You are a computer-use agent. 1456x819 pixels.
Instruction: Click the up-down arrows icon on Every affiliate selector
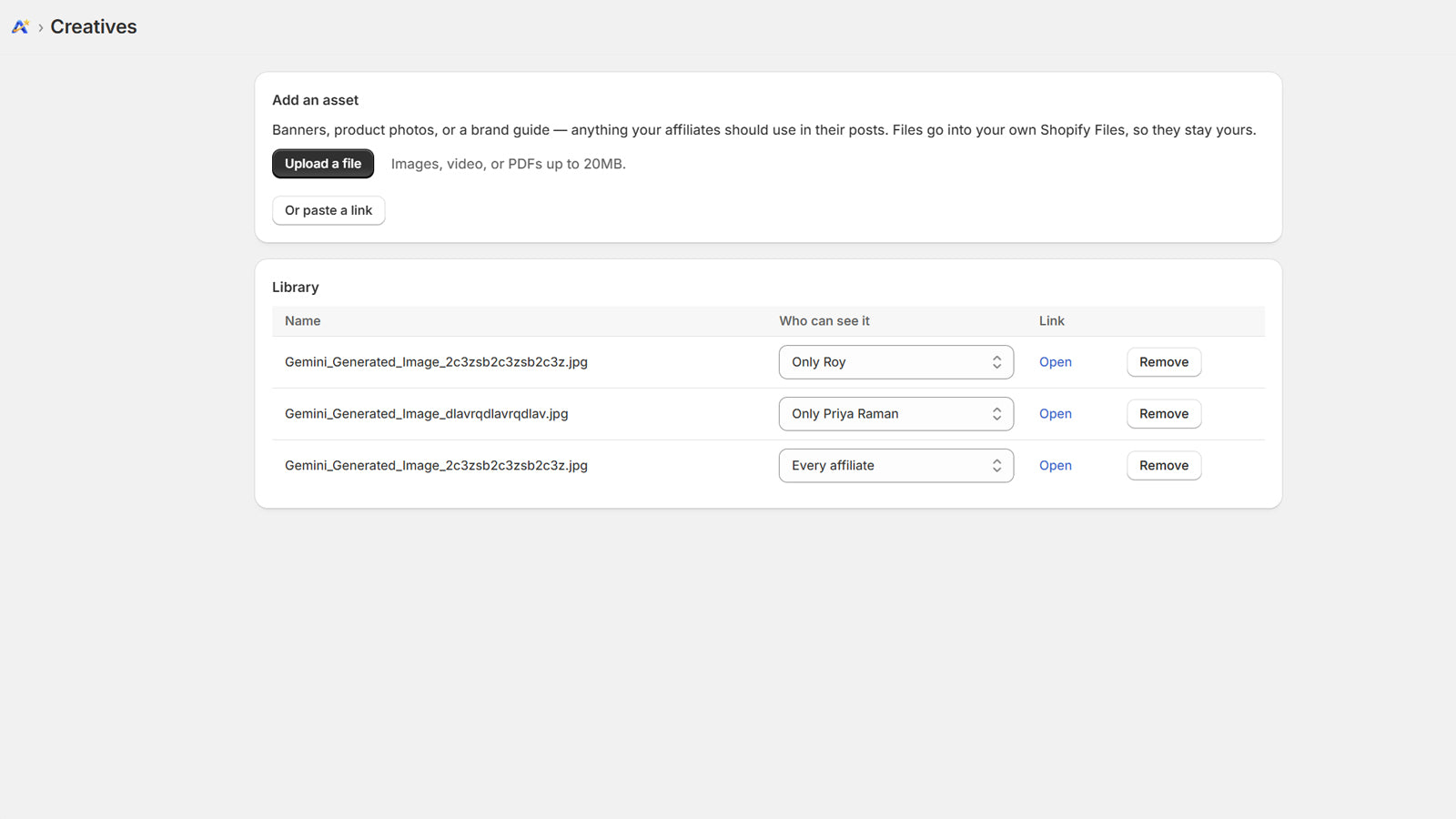click(x=996, y=466)
